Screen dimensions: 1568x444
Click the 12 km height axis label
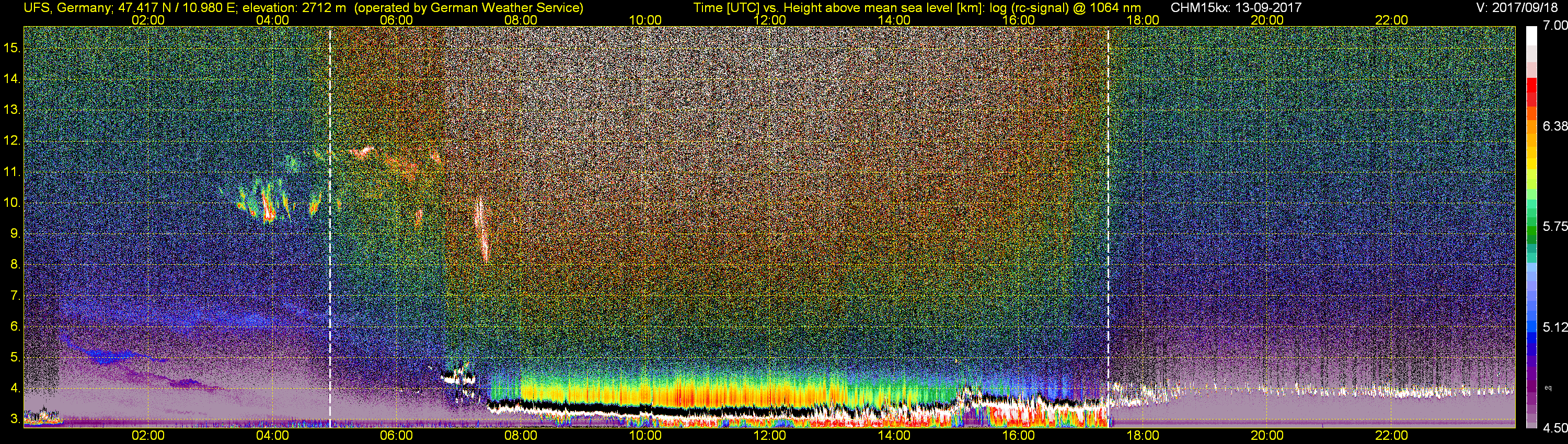coord(12,141)
